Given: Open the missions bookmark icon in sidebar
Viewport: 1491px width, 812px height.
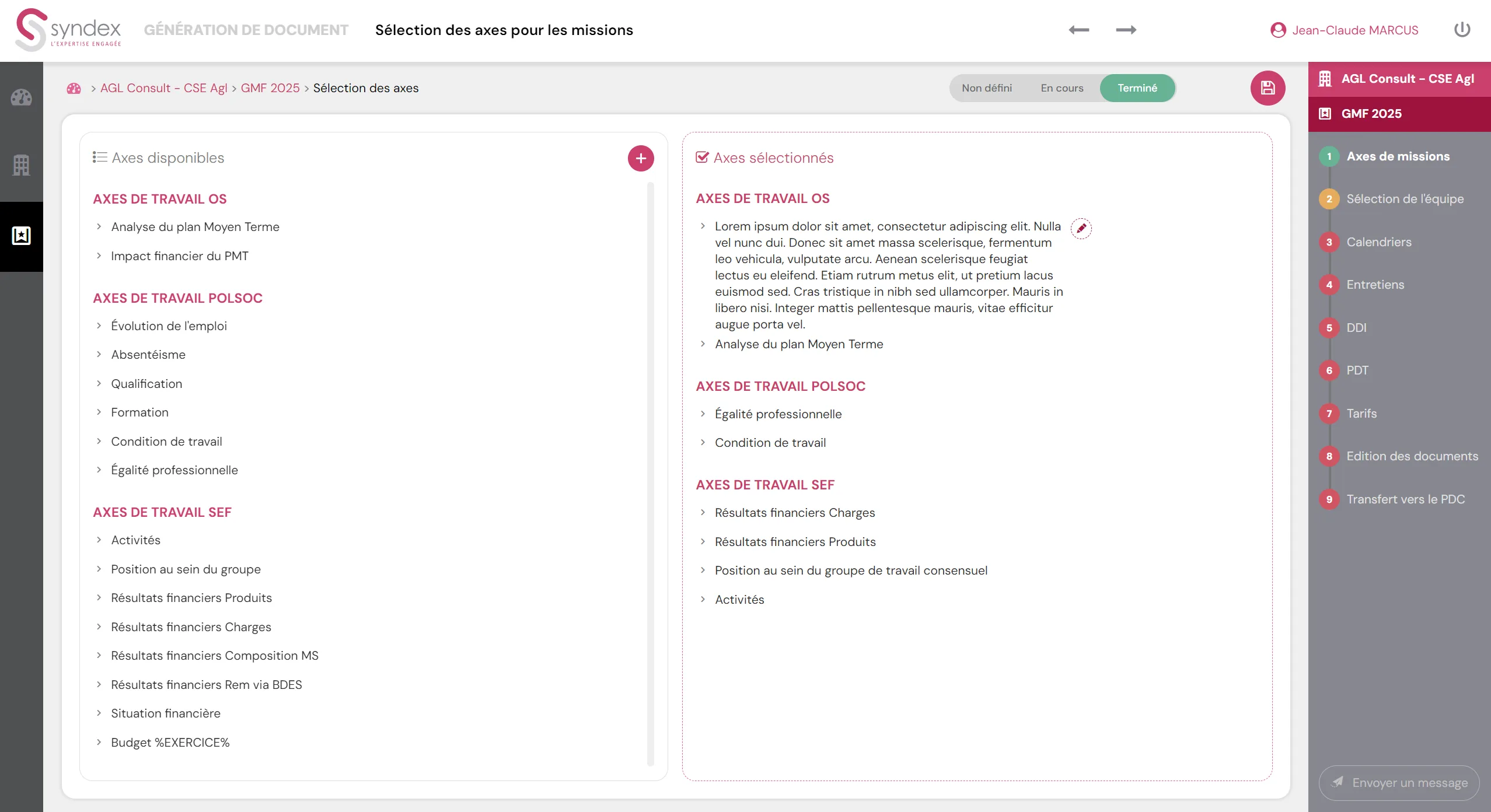Looking at the screenshot, I should (x=22, y=236).
